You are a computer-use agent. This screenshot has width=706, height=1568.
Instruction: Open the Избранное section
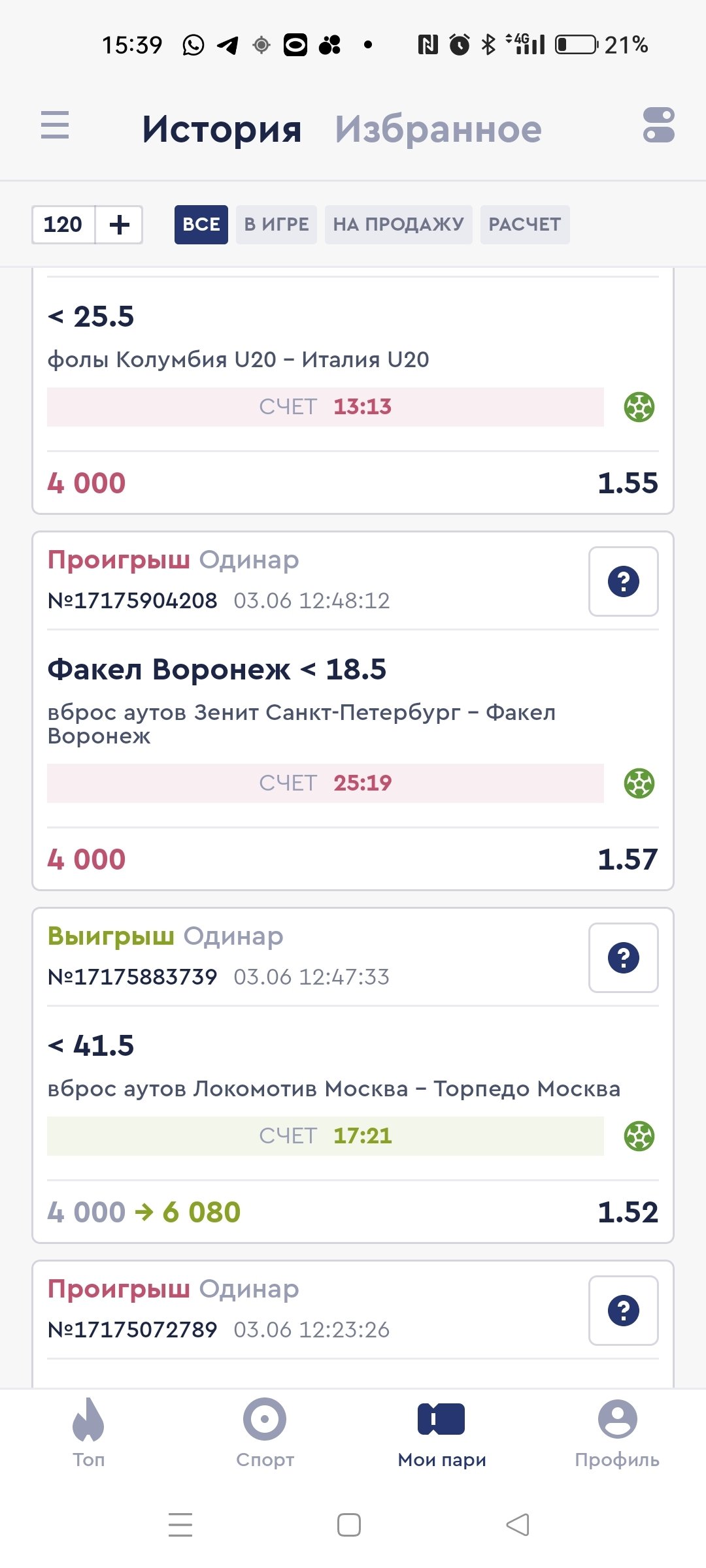(438, 129)
